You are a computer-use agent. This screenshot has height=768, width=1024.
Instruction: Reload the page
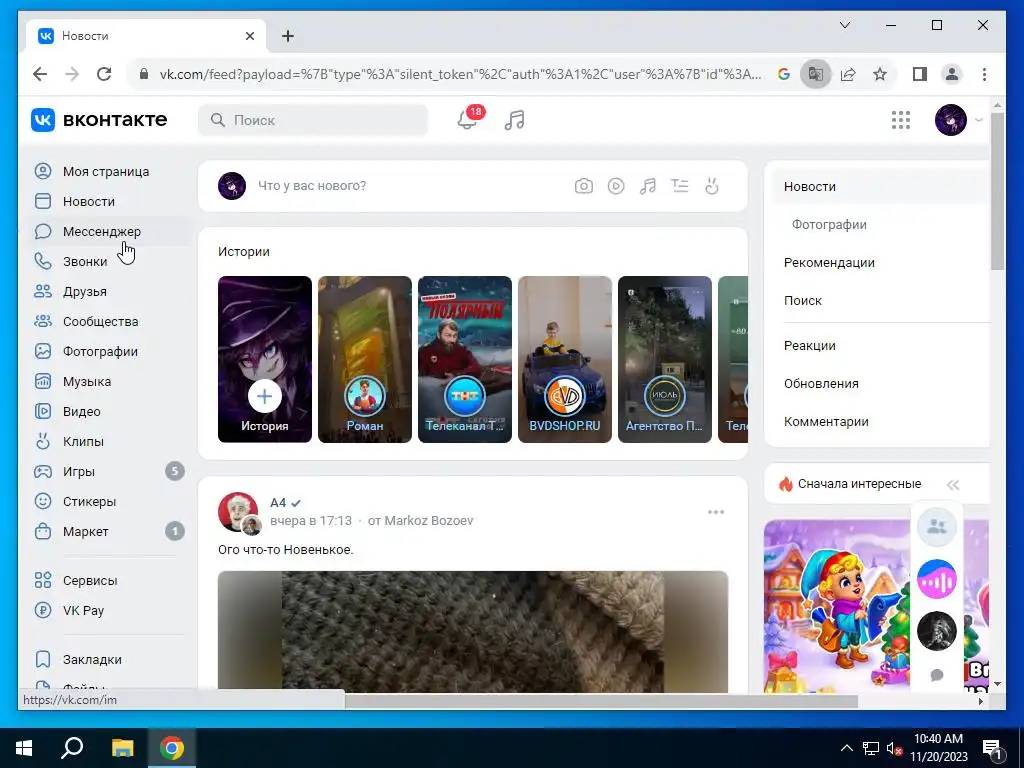pyautogui.click(x=104, y=74)
